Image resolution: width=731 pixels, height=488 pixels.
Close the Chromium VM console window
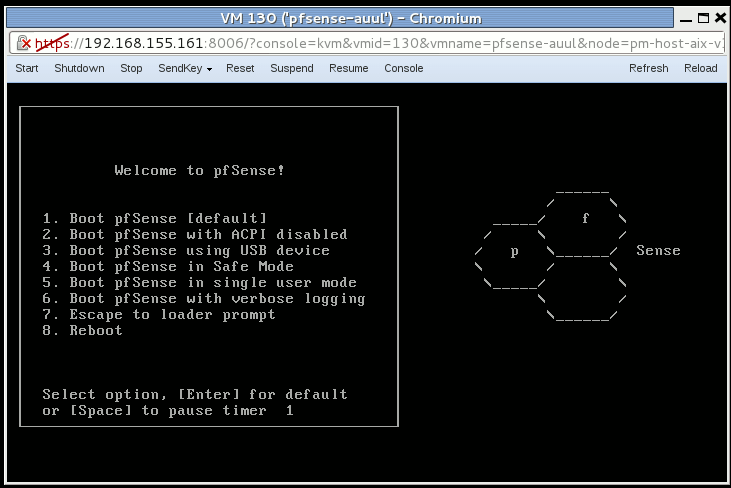pyautogui.click(x=720, y=18)
